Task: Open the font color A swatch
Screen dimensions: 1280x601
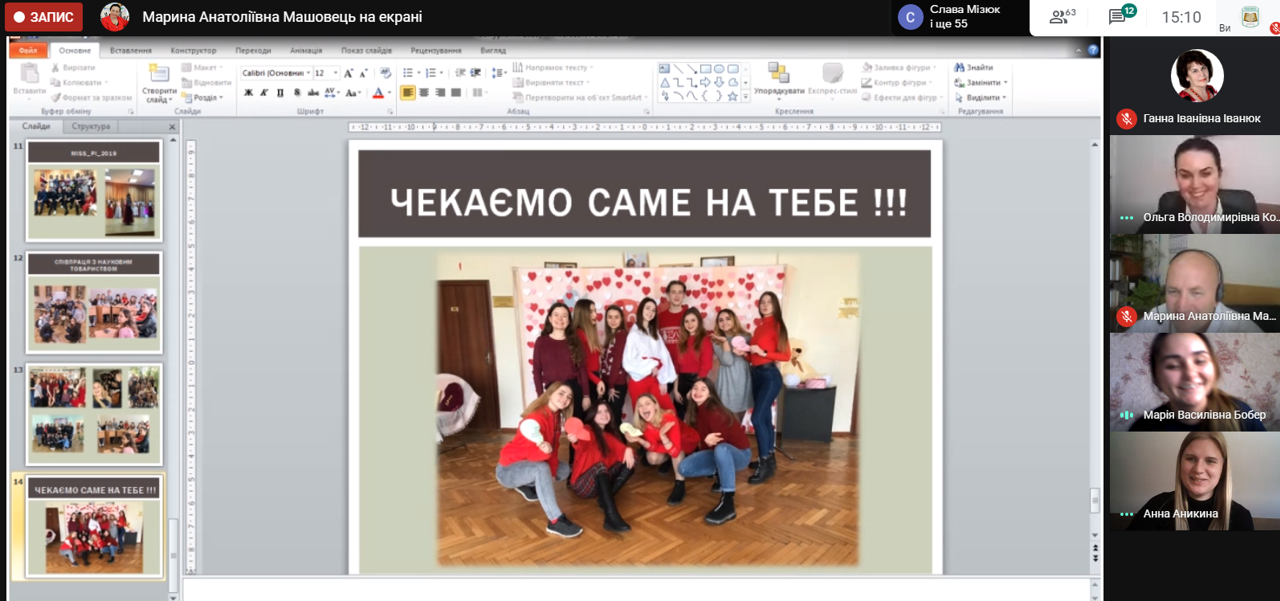Action: pos(377,93)
